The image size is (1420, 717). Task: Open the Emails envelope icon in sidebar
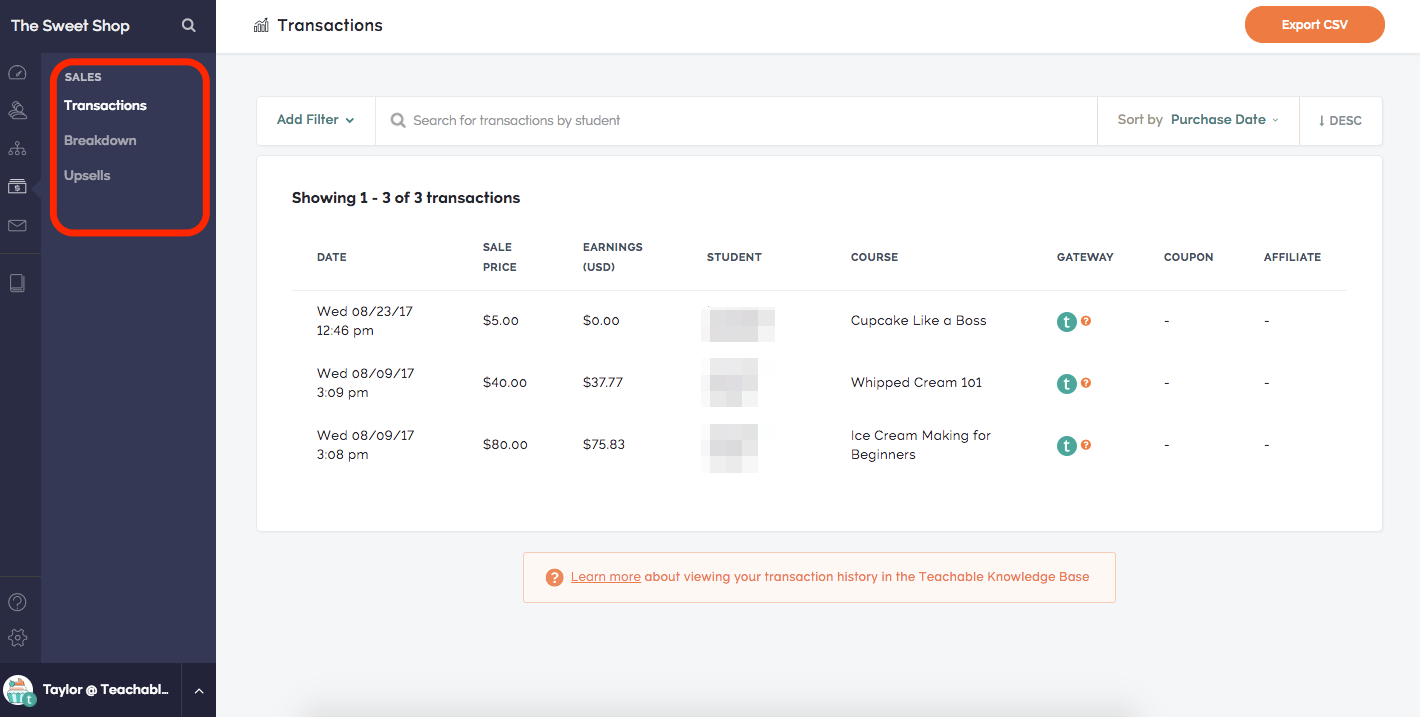tap(17, 226)
